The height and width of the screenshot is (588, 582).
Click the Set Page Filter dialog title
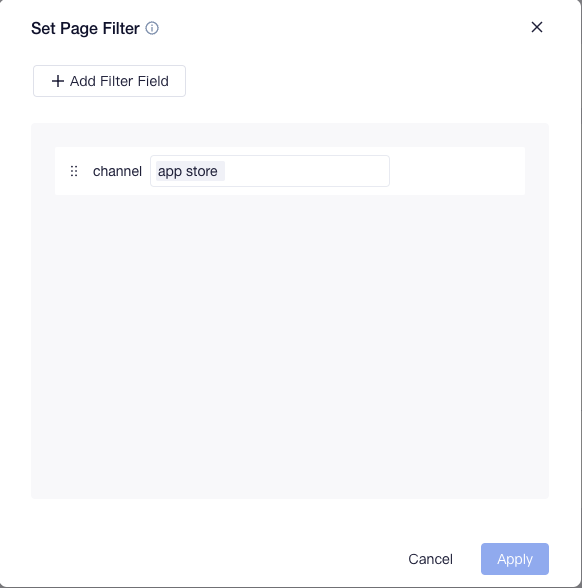point(85,28)
